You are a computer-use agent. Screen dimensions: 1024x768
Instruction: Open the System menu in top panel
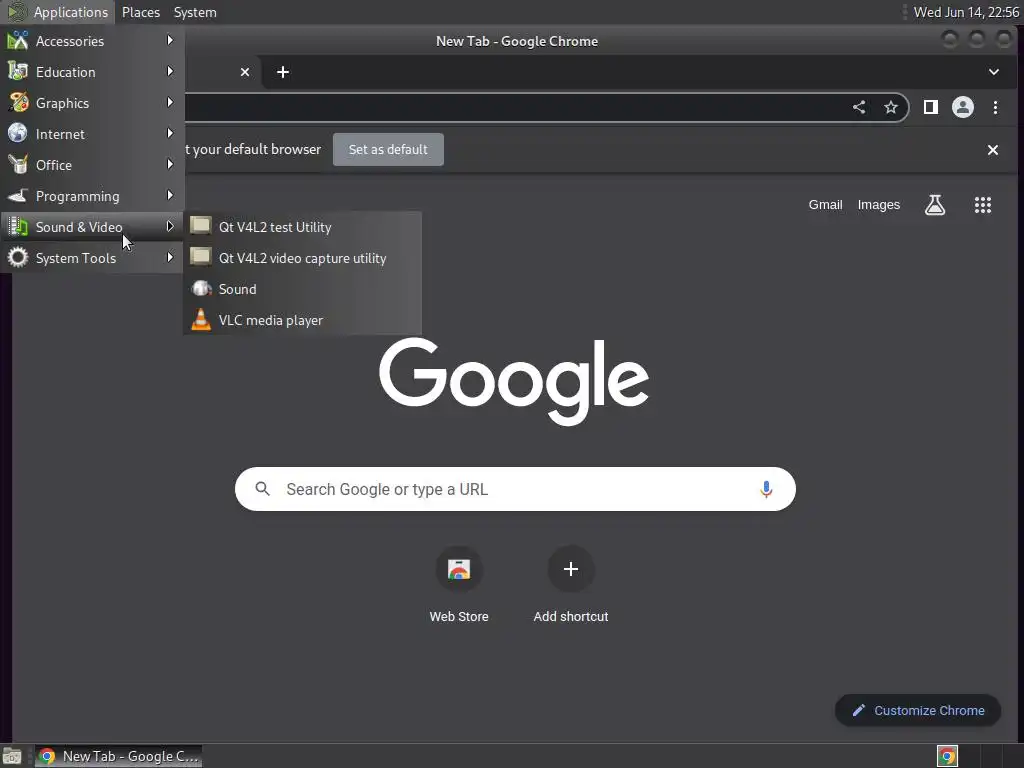coord(195,12)
